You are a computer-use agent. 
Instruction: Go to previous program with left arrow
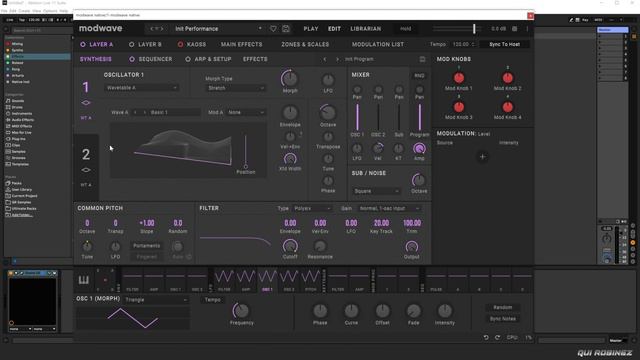tap(325, 60)
